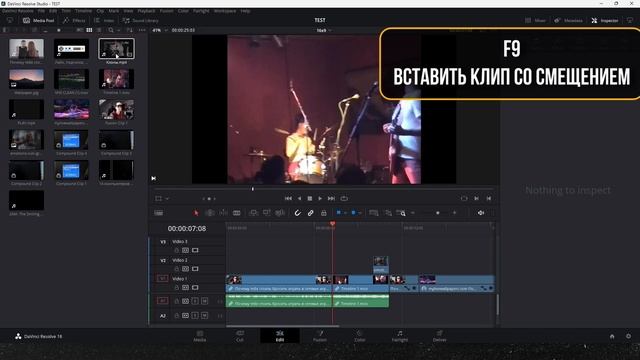Click the Detail Zoom icon
Screen dimensions: 640x360
(388, 213)
